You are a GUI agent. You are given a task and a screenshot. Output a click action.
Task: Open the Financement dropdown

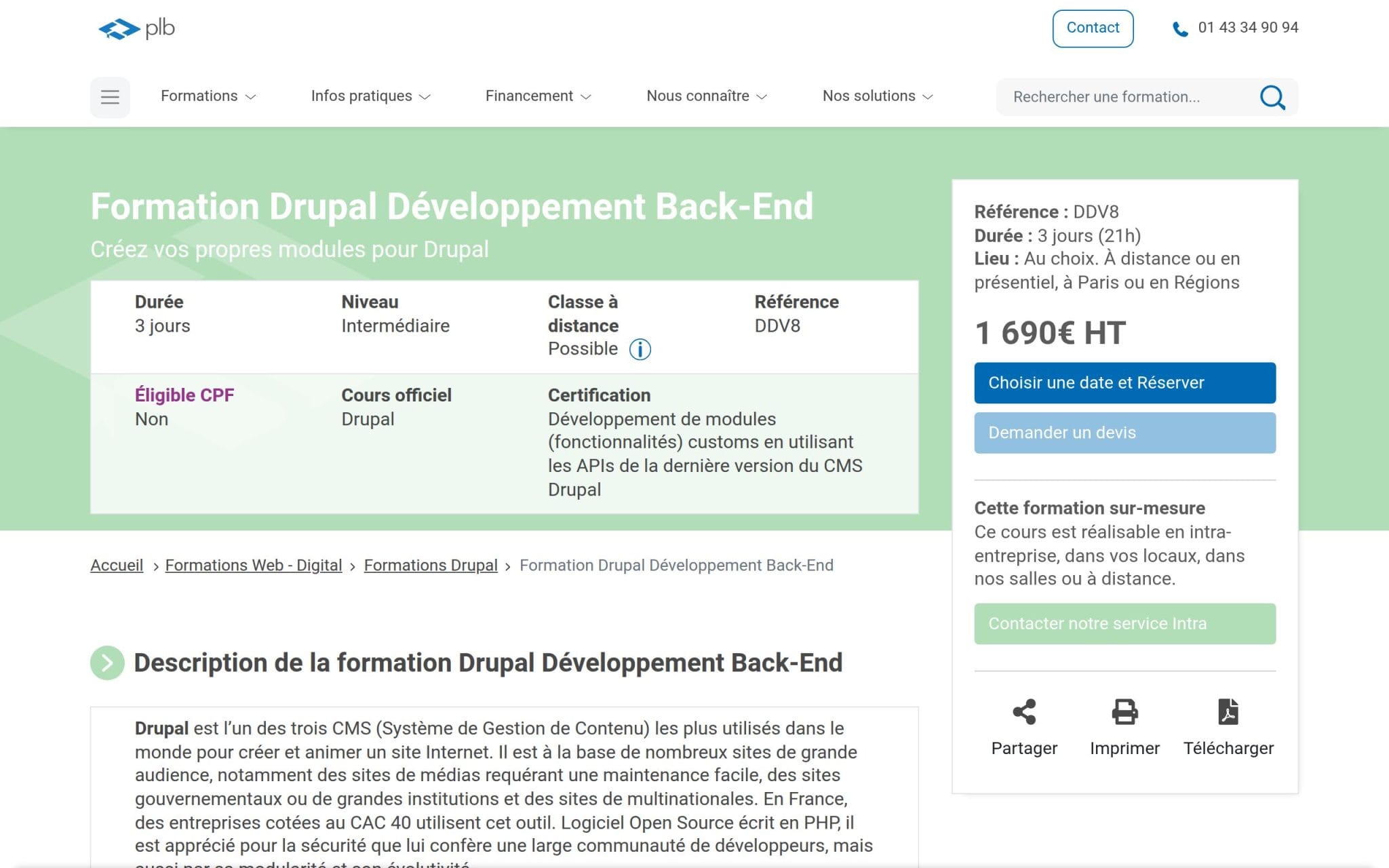coord(538,96)
